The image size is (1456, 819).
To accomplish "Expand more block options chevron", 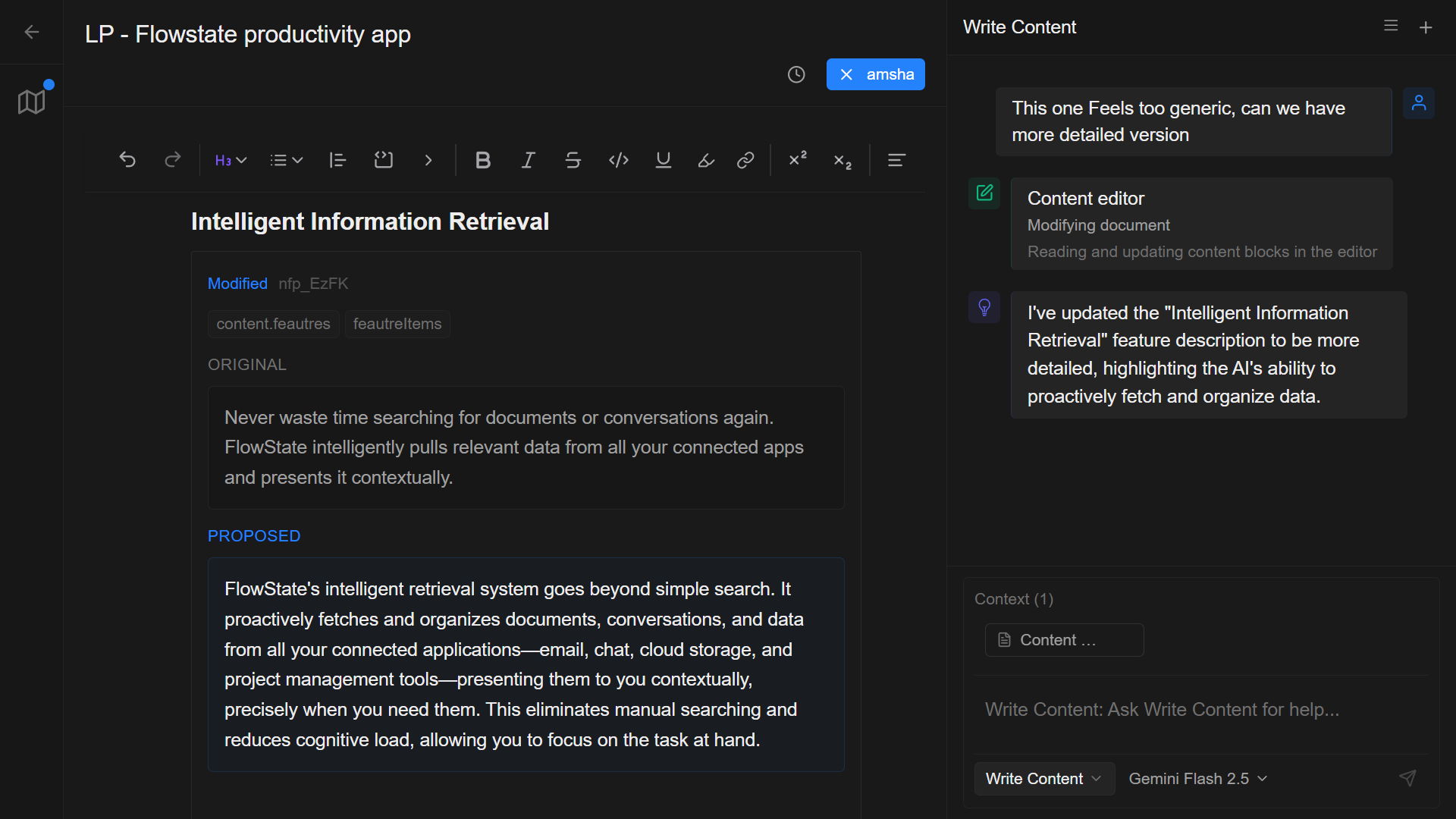I will 428,160.
